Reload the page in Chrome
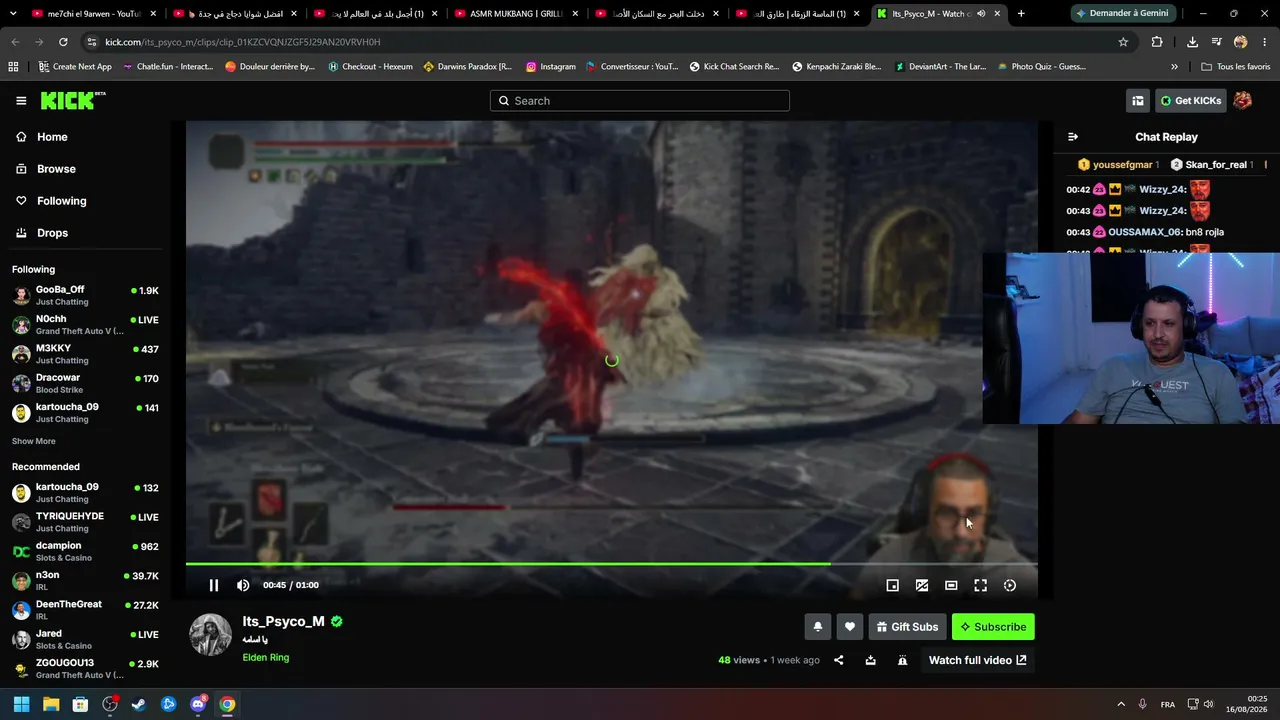This screenshot has width=1280, height=720. (x=63, y=42)
